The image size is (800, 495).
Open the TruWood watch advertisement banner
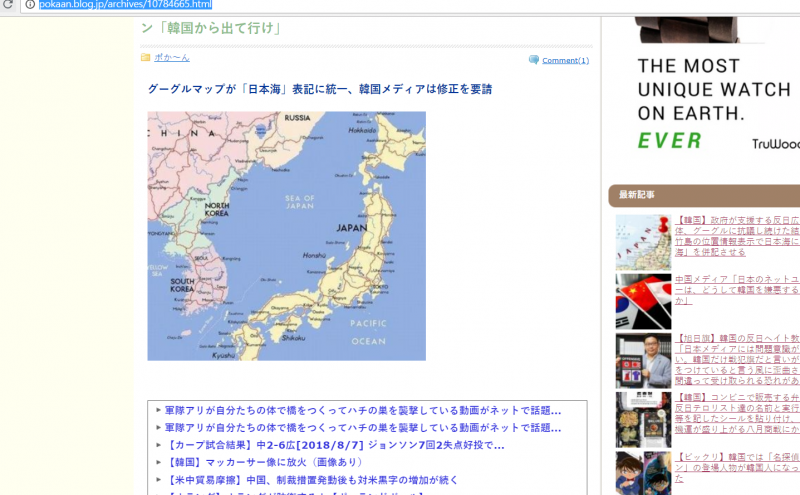717,90
